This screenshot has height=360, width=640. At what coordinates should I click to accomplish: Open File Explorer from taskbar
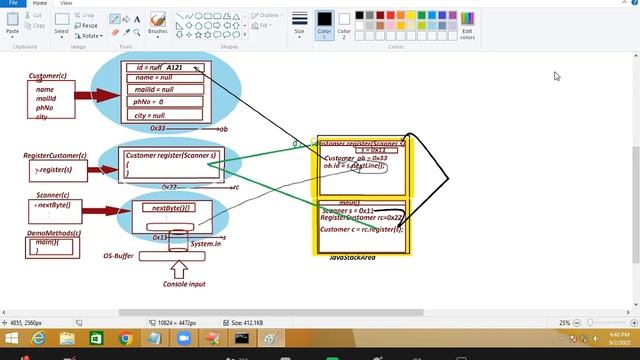[67, 338]
